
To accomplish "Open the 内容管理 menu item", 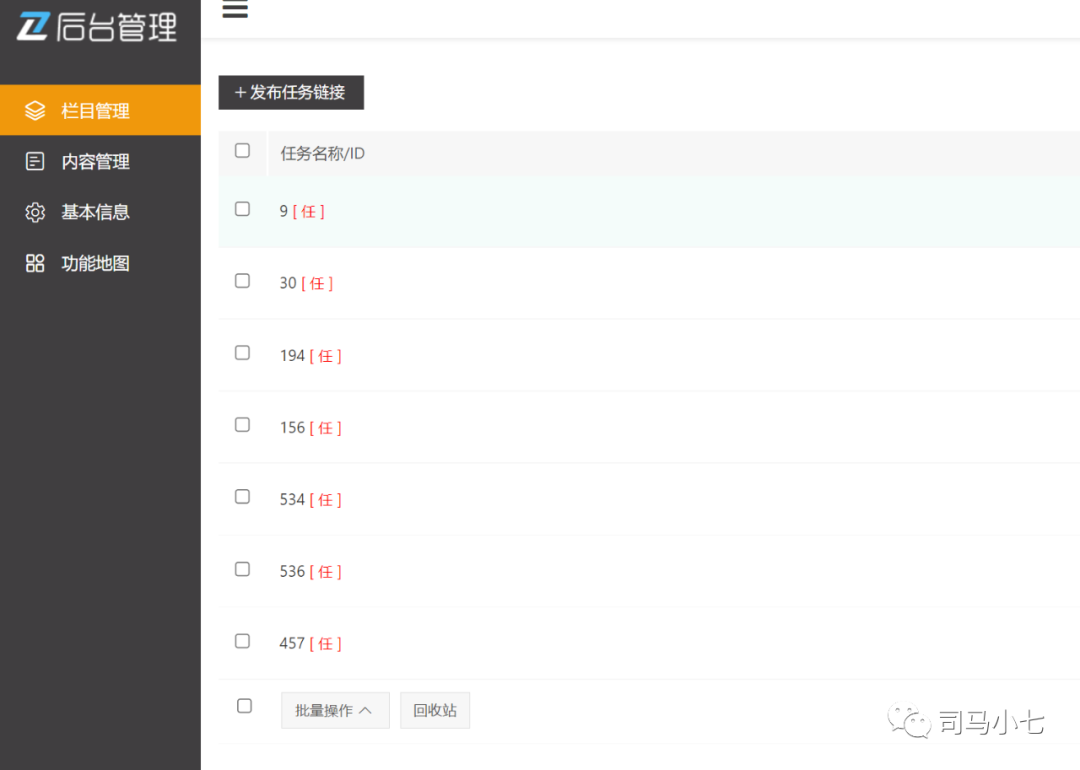I will (x=101, y=161).
